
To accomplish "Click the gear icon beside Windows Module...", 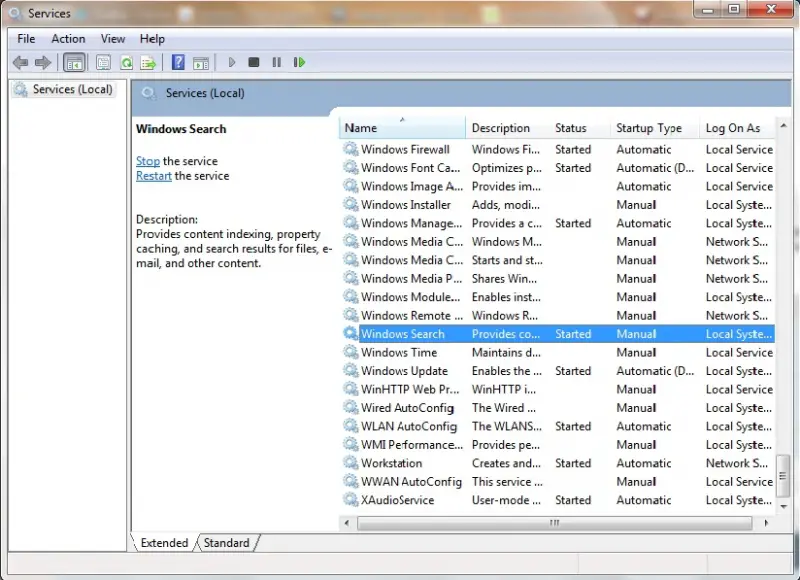I will click(351, 296).
